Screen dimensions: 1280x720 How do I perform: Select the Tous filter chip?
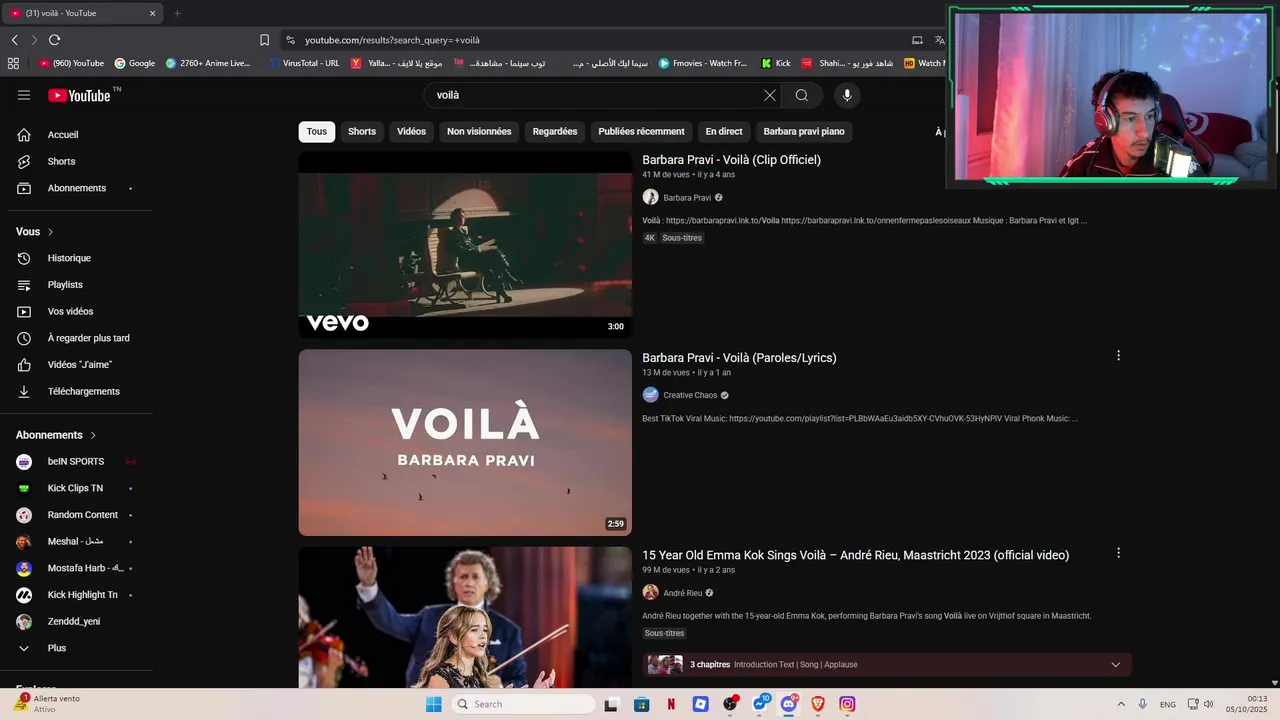pyautogui.click(x=317, y=131)
